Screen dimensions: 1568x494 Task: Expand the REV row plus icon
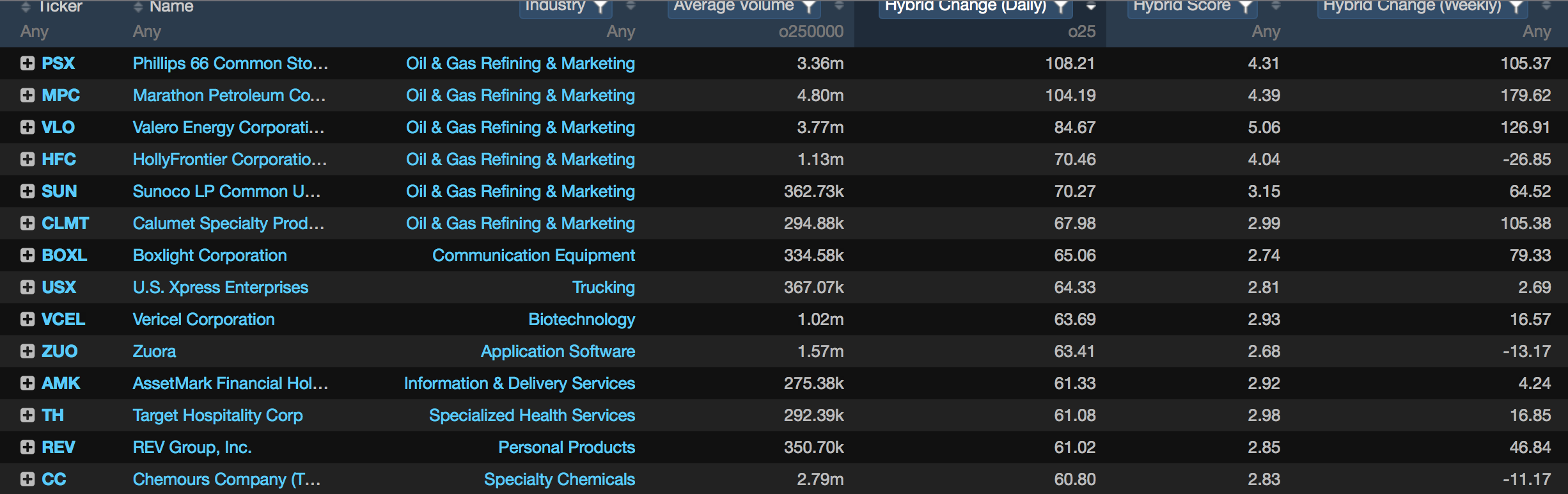pyautogui.click(x=27, y=447)
